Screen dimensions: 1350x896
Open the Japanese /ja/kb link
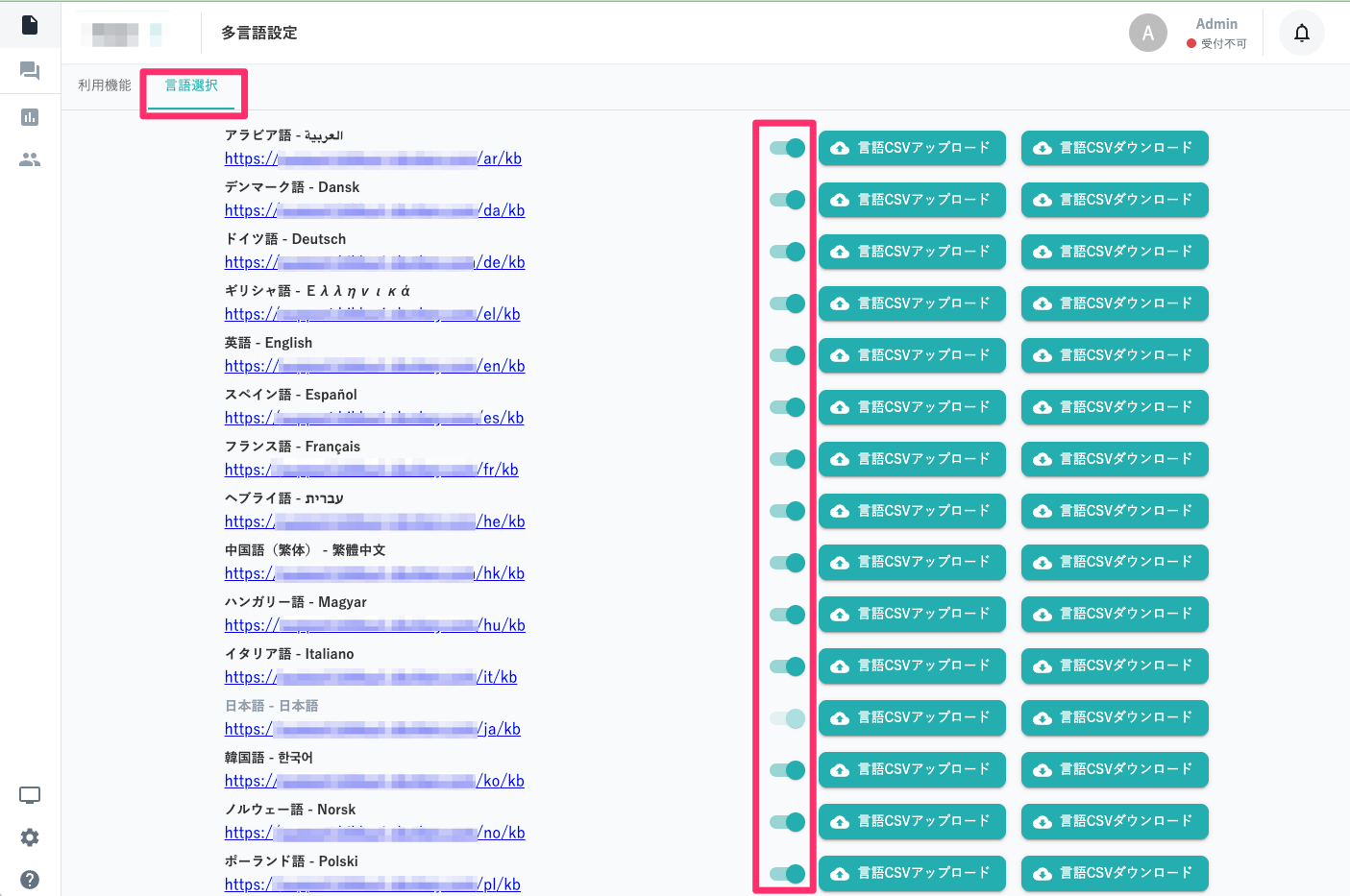pyautogui.click(x=372, y=730)
